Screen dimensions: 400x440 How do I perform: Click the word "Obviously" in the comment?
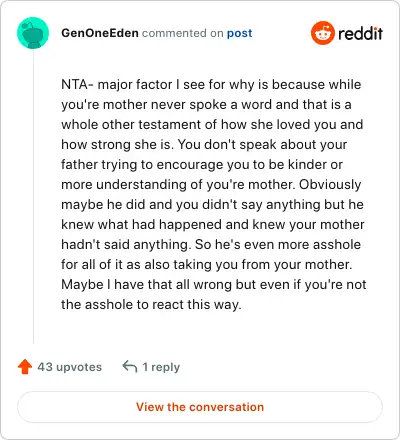click(x=330, y=185)
